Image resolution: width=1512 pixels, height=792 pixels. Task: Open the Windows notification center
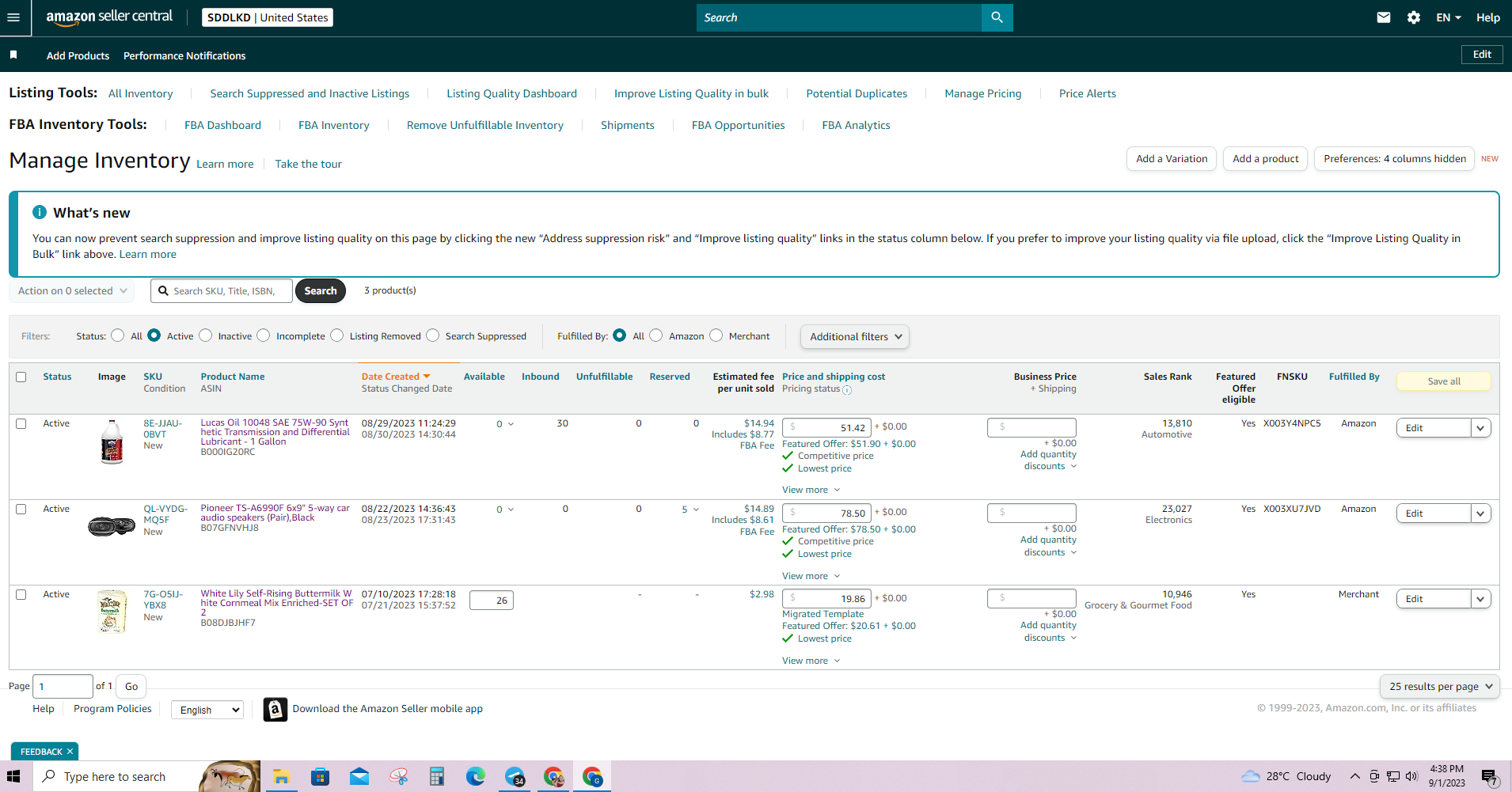pos(1489,777)
